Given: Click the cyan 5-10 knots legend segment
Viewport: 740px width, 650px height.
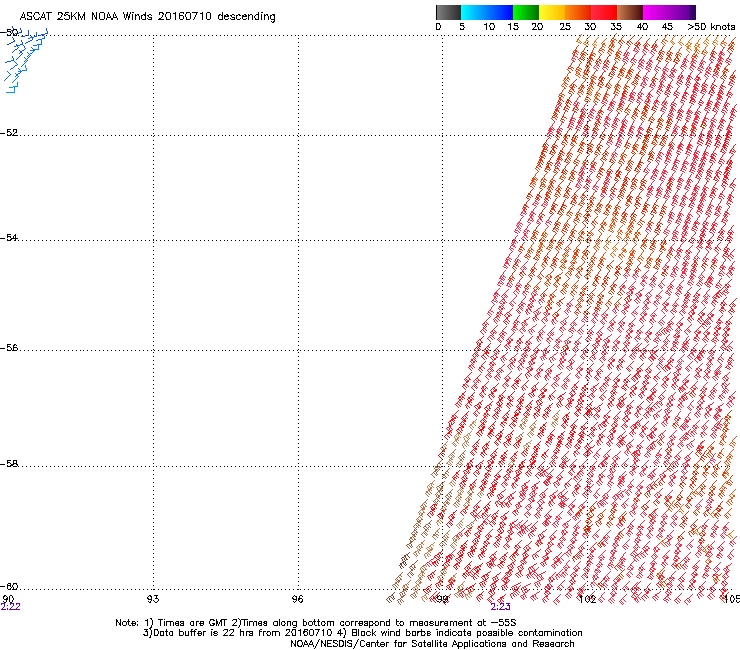Looking at the screenshot, I should [x=474, y=12].
